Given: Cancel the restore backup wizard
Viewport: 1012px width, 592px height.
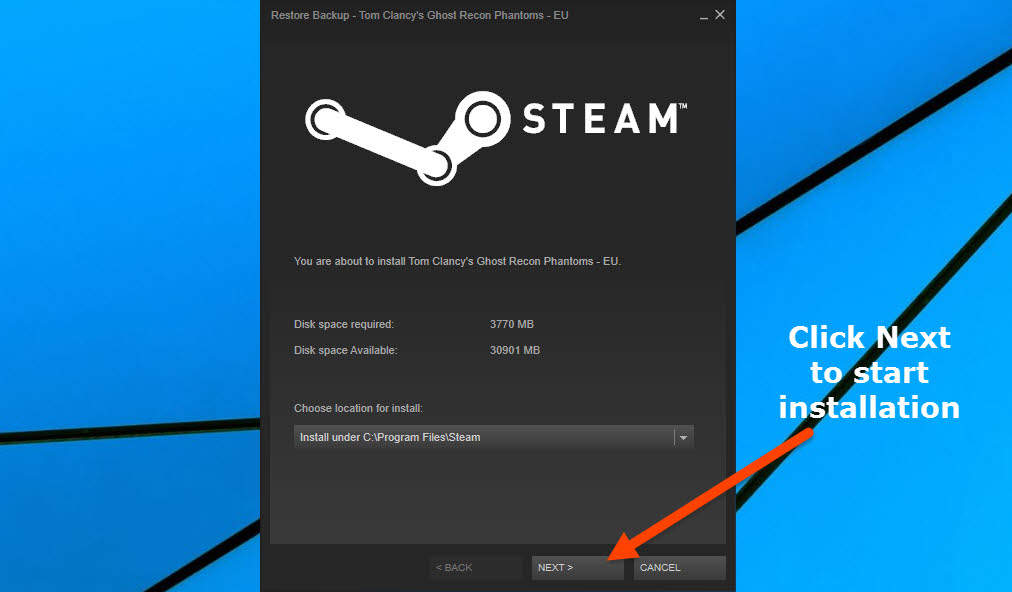Looking at the screenshot, I should 679,567.
